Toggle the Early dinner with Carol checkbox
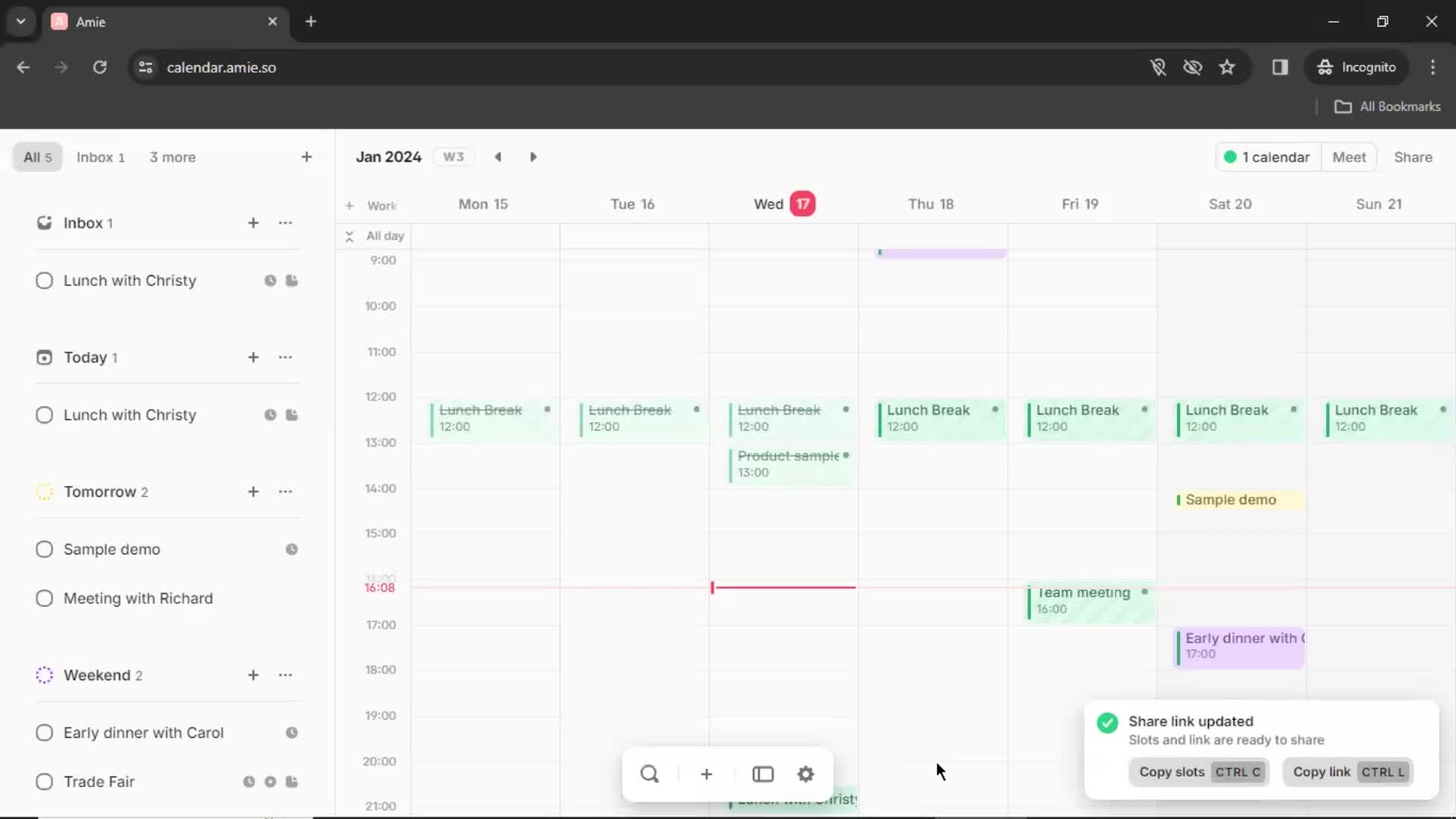 tap(44, 732)
